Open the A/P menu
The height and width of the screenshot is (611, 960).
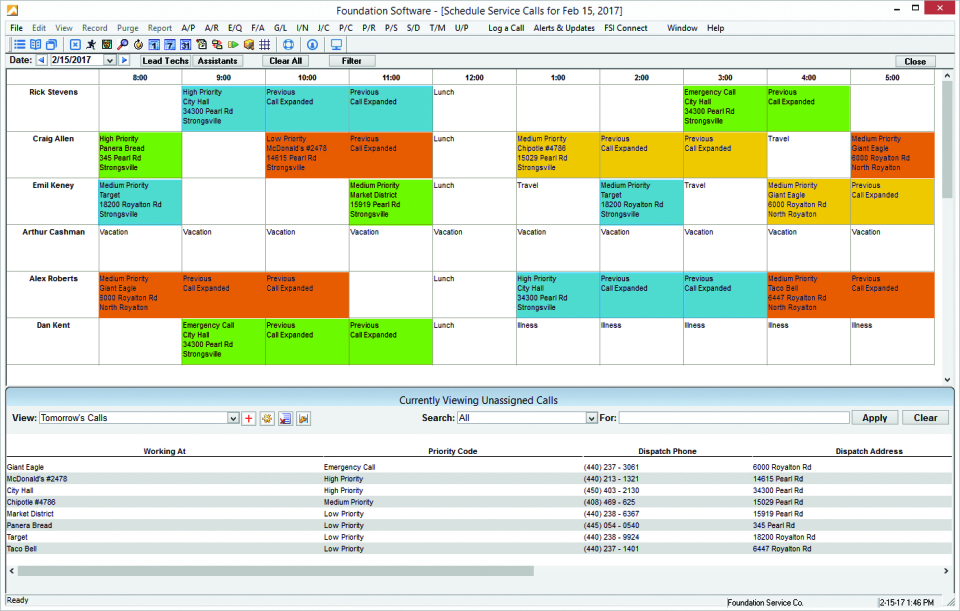(x=188, y=28)
